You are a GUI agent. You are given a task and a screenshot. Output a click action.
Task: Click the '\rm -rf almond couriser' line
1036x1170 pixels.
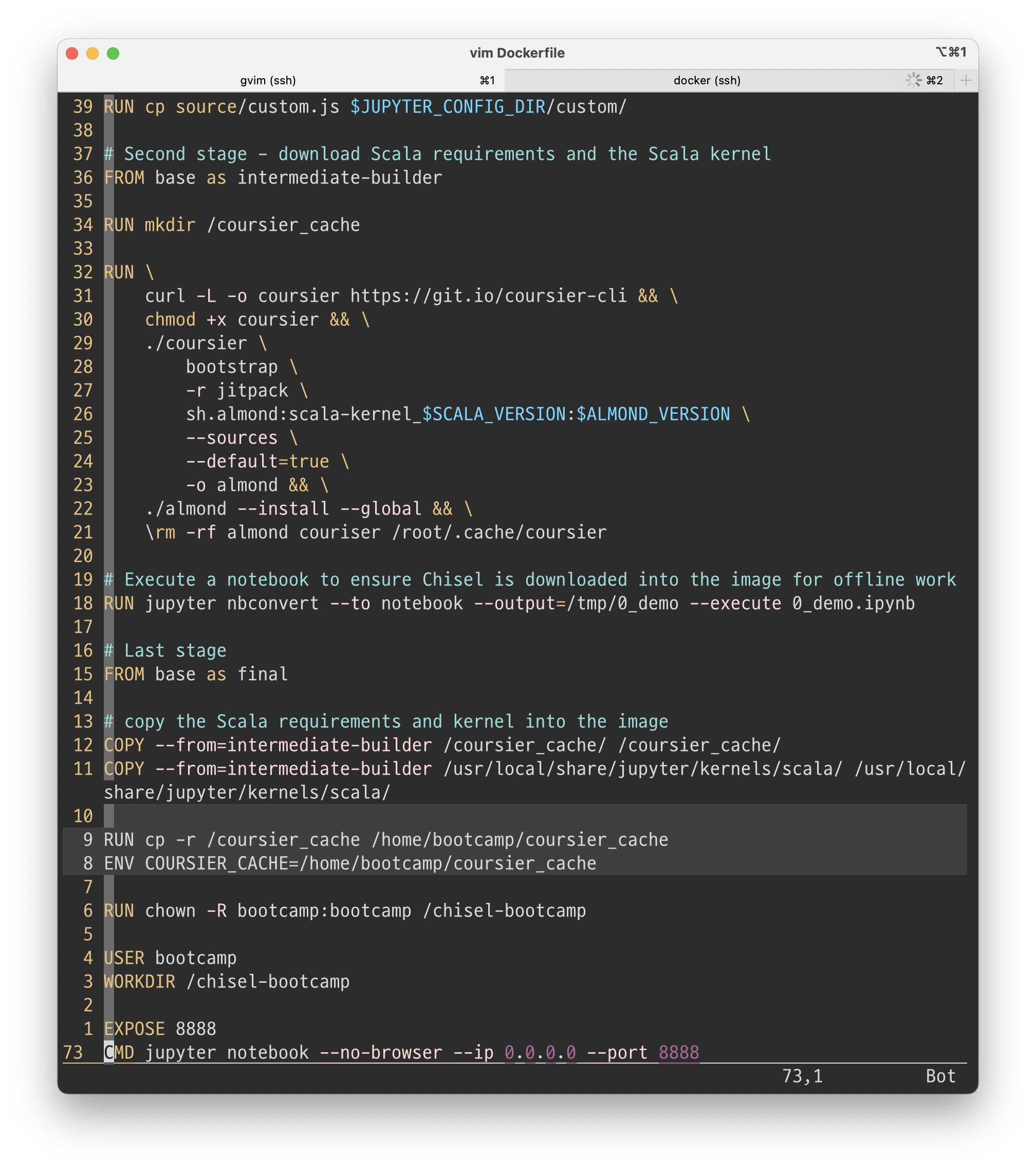[375, 533]
